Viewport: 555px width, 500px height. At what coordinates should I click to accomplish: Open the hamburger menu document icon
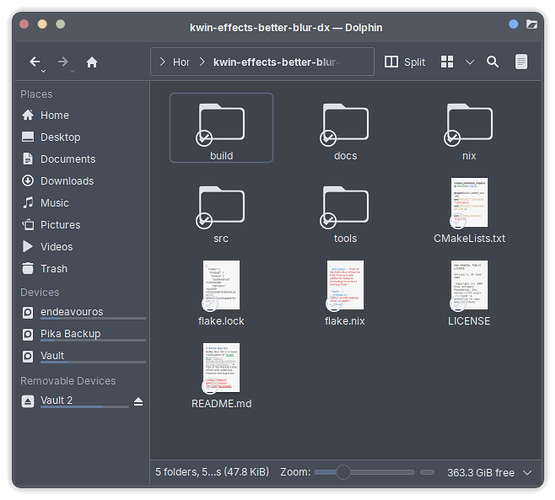tap(521, 62)
